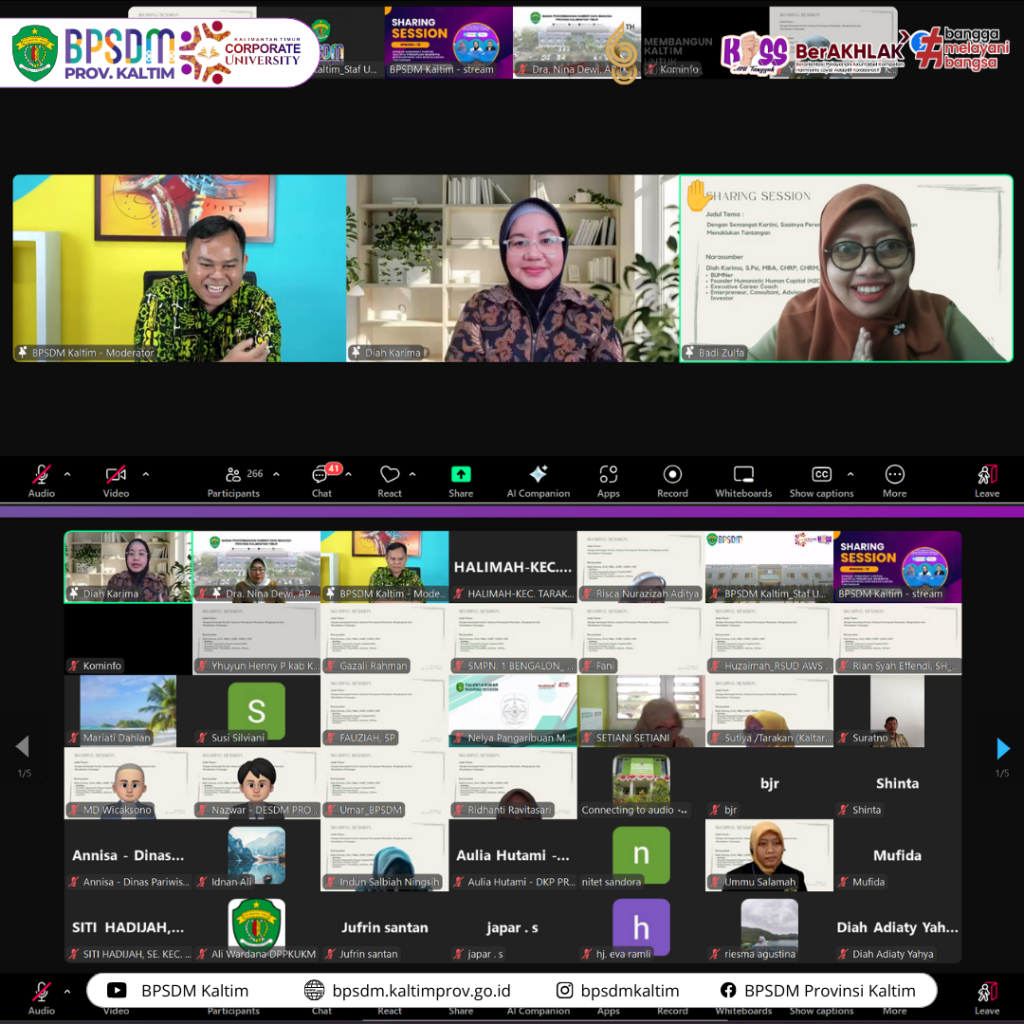Select the Susi Silviani avatar tile
Image resolution: width=1024 pixels, height=1024 pixels.
[x=256, y=711]
